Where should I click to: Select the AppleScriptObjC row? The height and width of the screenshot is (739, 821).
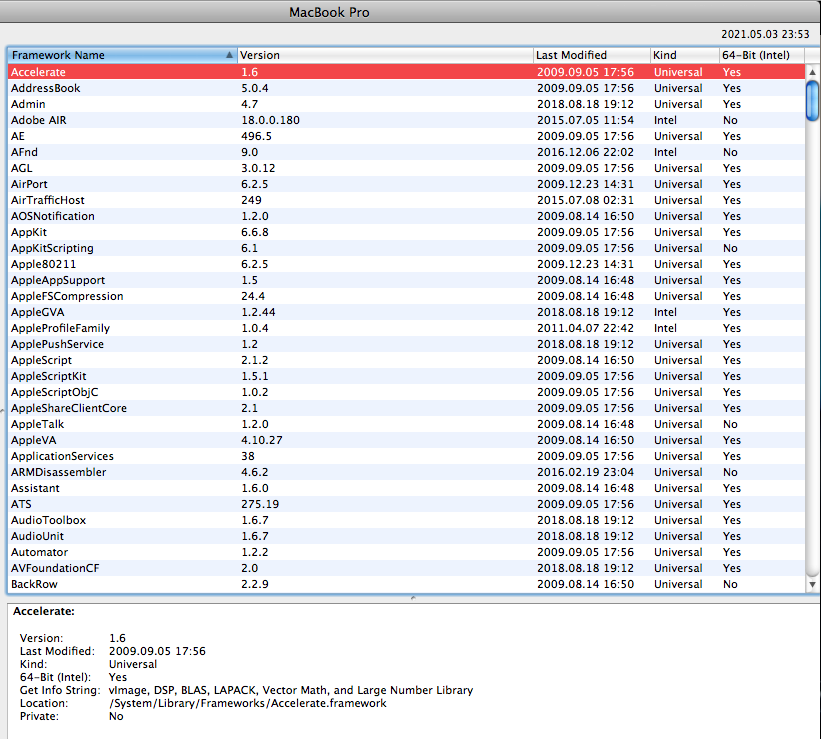pyautogui.click(x=406, y=392)
